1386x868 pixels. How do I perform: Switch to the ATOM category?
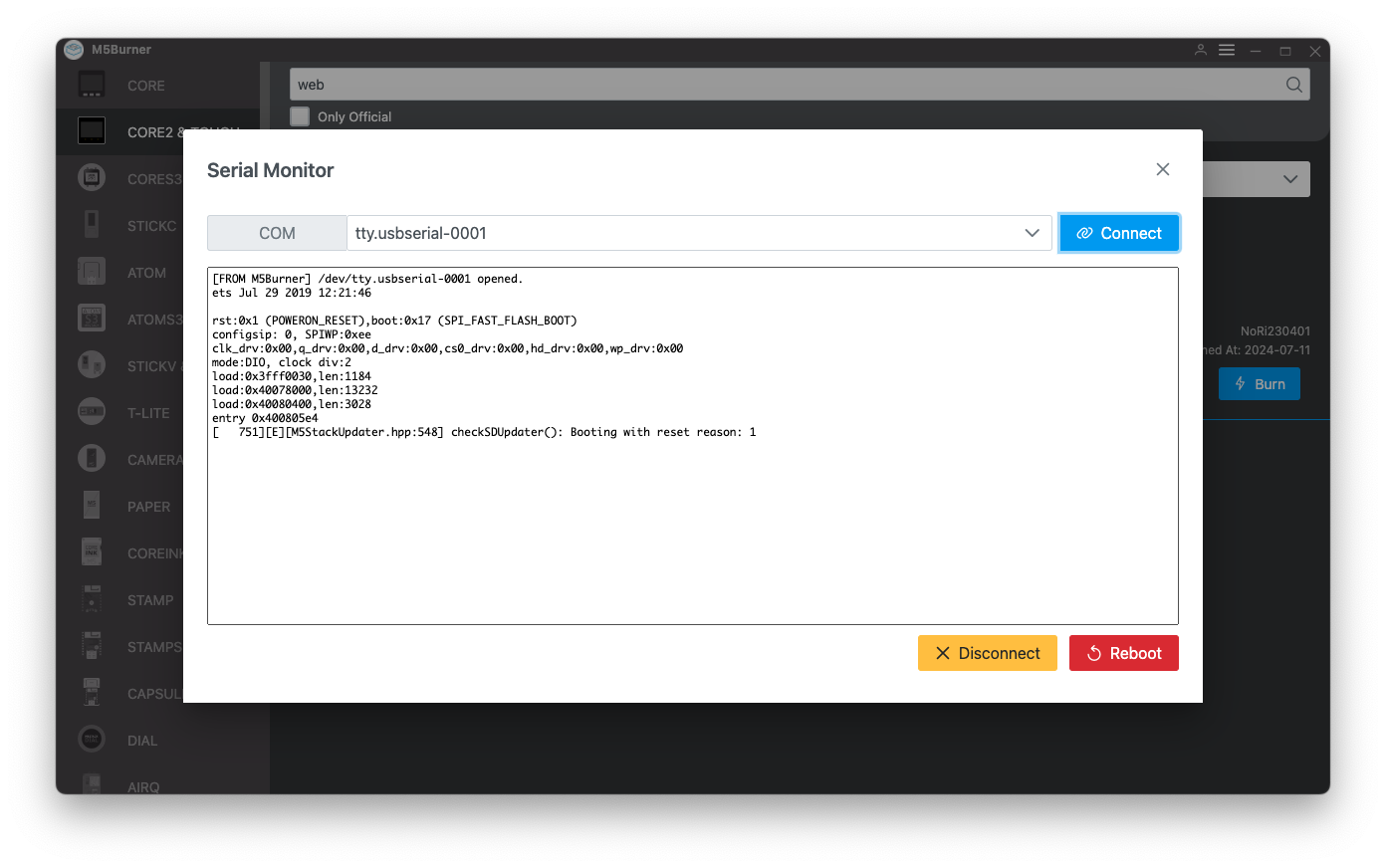[x=146, y=273]
